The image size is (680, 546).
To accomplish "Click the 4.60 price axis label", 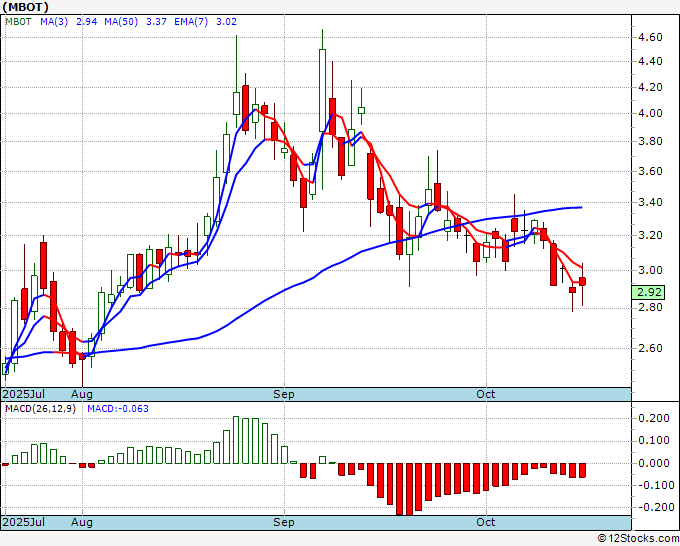I will pyautogui.click(x=650, y=37).
